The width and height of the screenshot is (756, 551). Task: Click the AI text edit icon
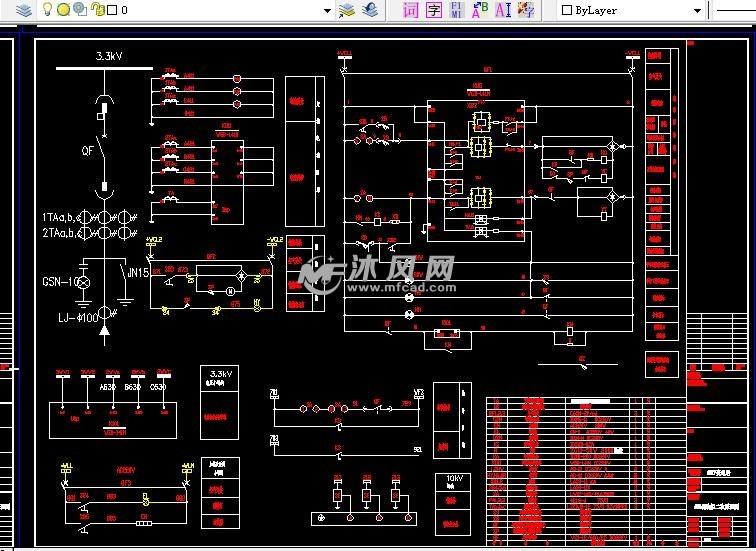click(502, 10)
